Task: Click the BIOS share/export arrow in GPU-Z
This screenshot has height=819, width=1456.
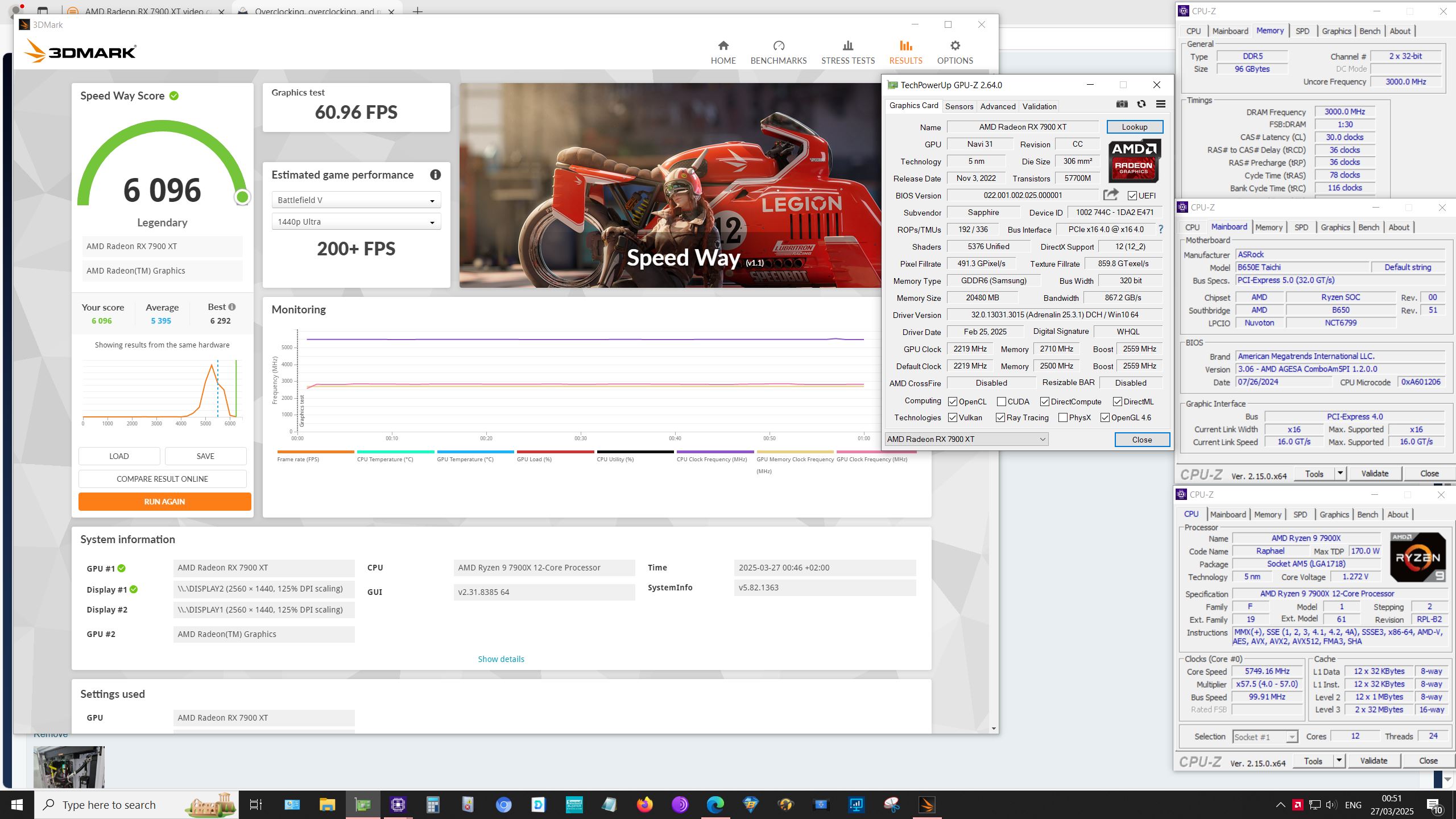Action: point(1110,195)
